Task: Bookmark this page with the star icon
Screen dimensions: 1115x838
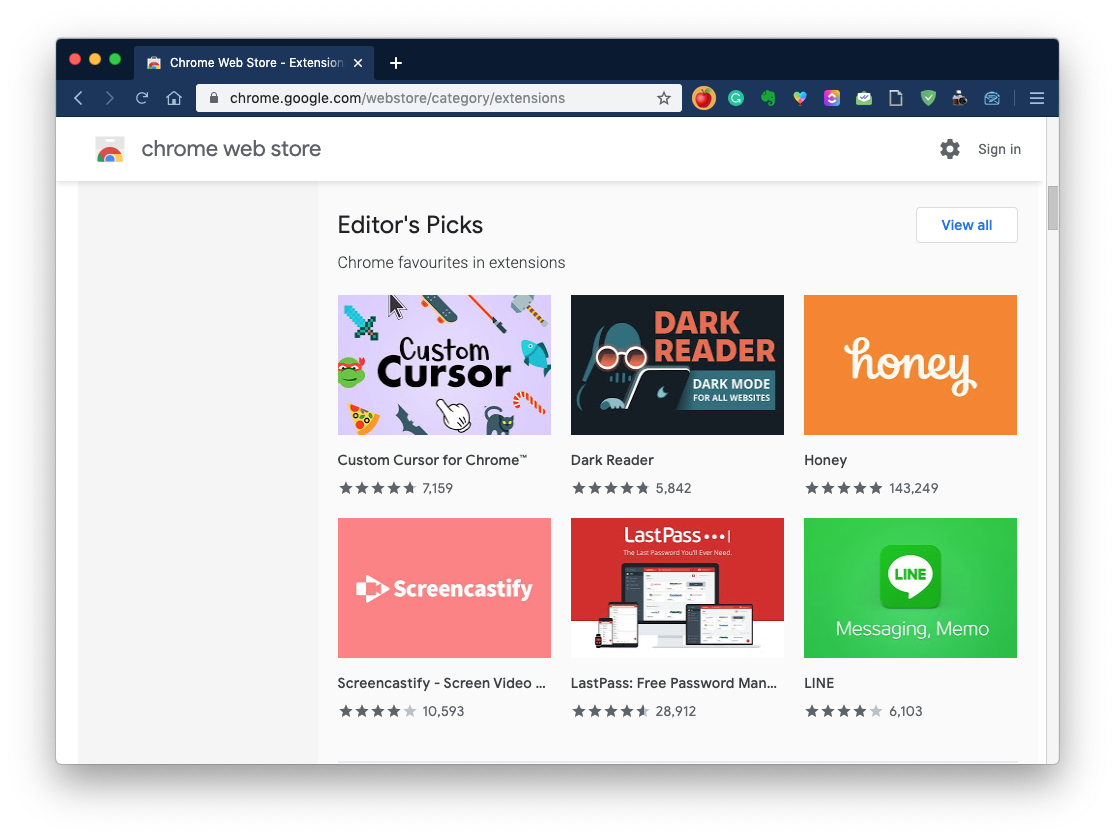Action: tap(663, 98)
